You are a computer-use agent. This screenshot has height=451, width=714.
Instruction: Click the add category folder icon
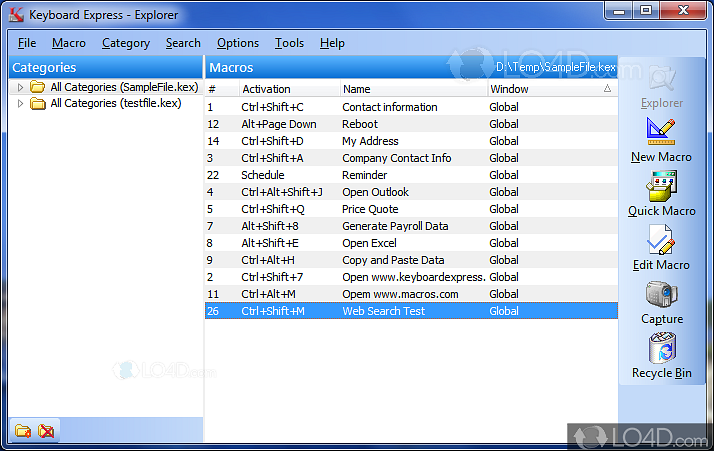(x=23, y=430)
